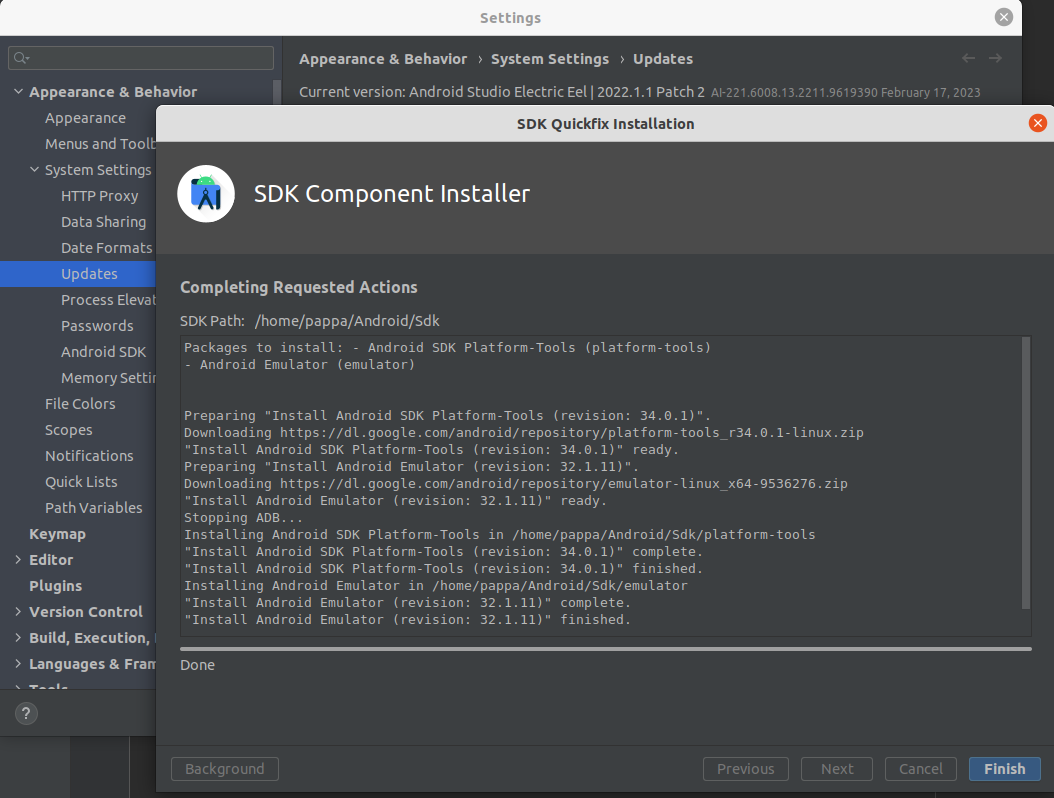
Task: Click the settings tree scrollbar
Action: click(276, 92)
